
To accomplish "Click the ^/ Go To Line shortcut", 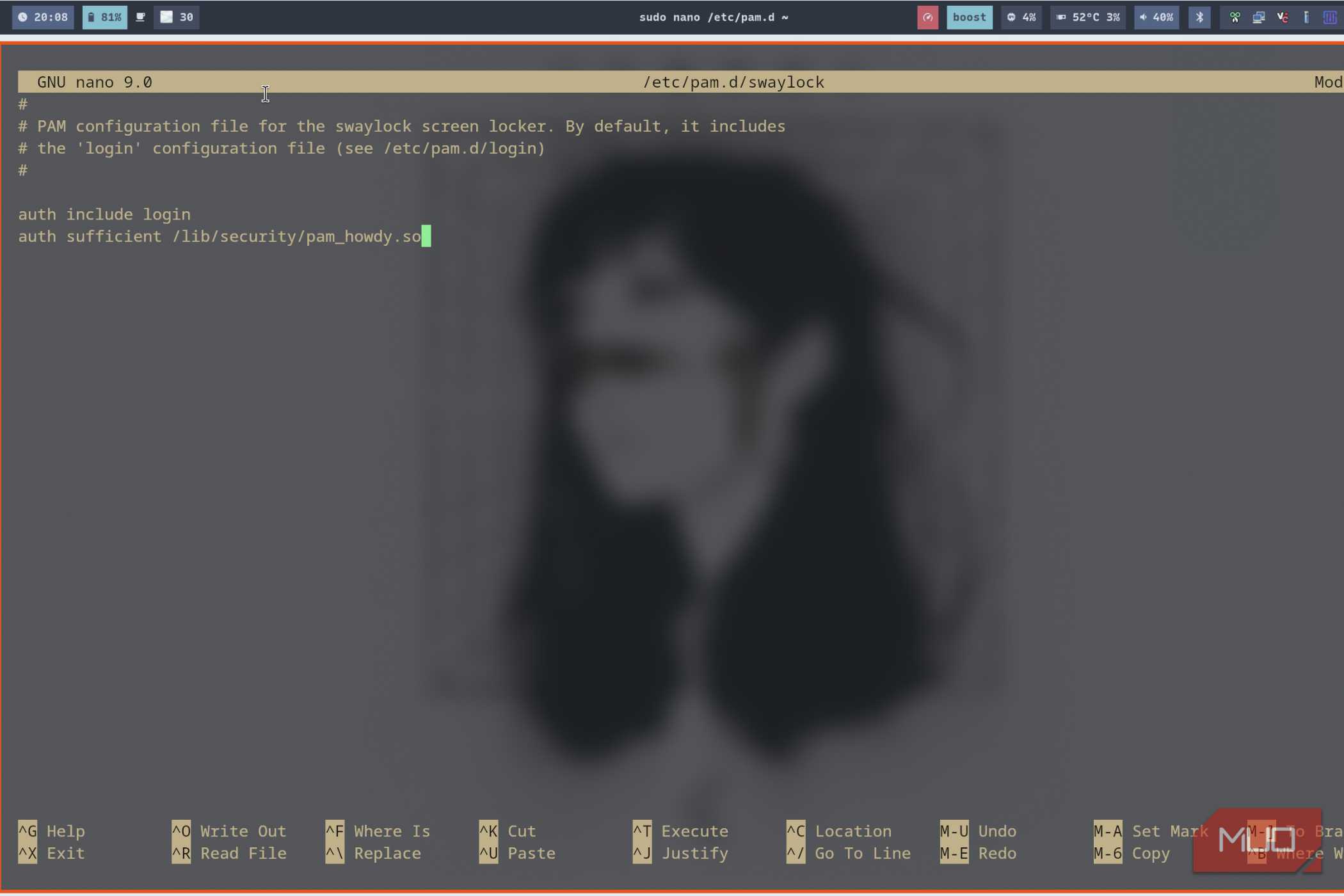I will 849,854.
